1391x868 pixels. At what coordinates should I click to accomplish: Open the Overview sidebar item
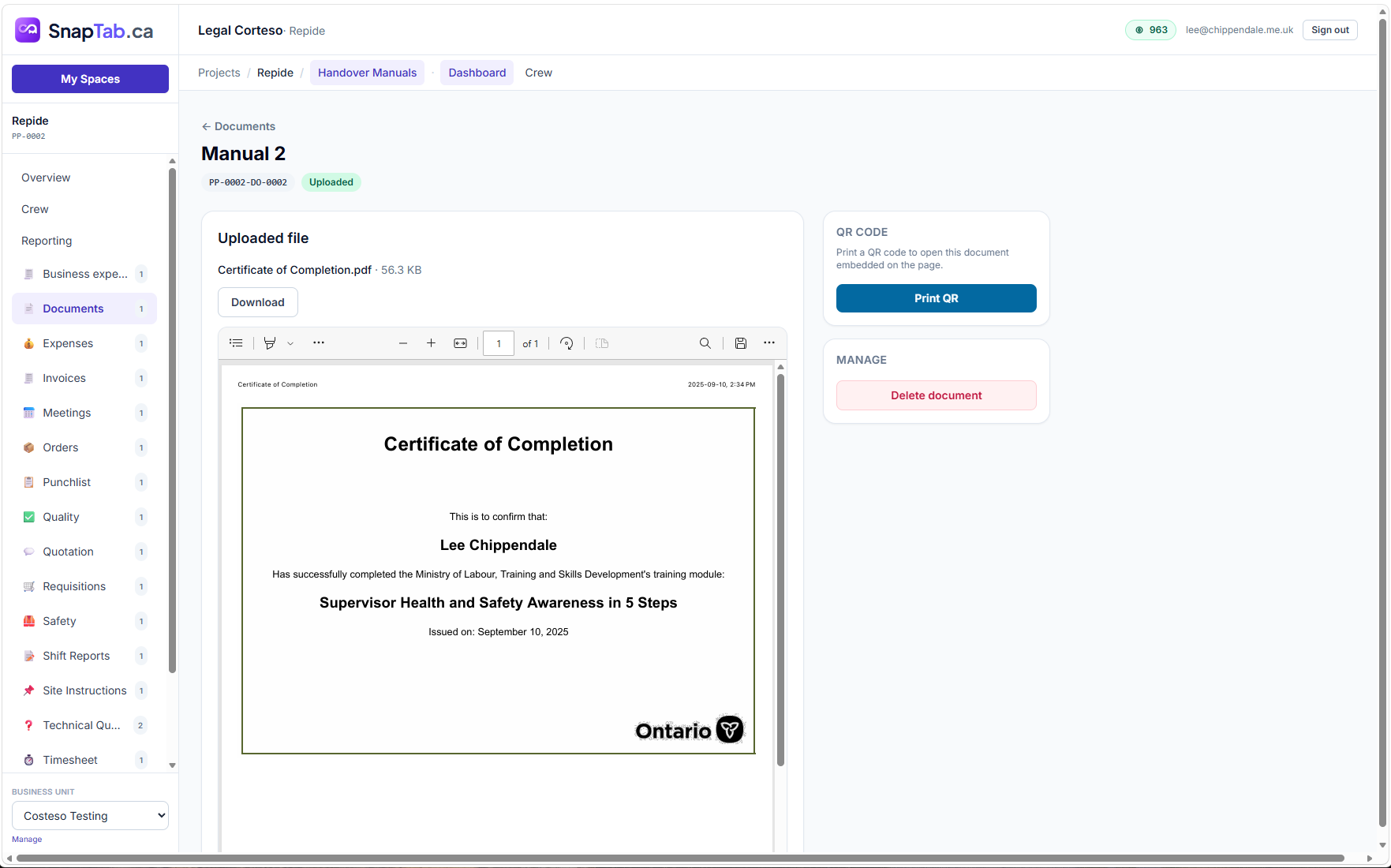pos(46,178)
